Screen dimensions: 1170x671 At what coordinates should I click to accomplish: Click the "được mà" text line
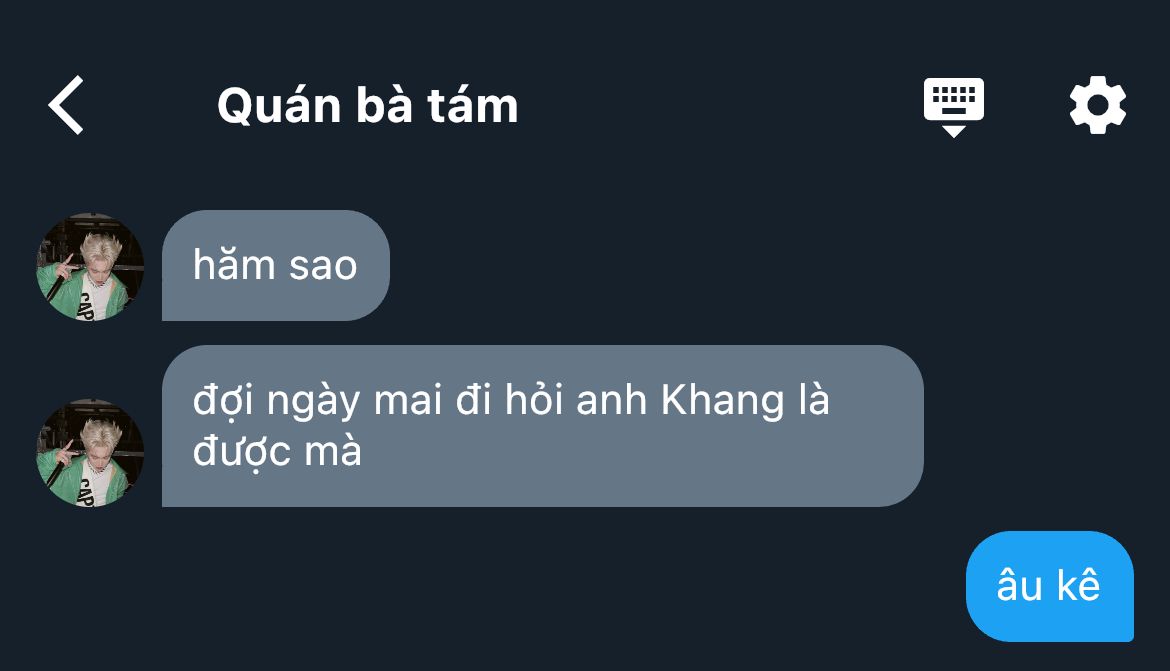tap(278, 452)
